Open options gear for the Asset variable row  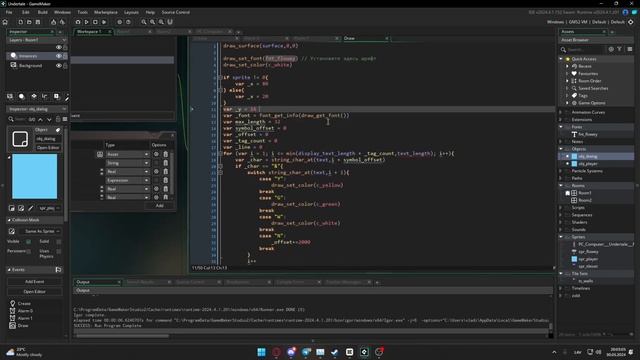[156, 154]
